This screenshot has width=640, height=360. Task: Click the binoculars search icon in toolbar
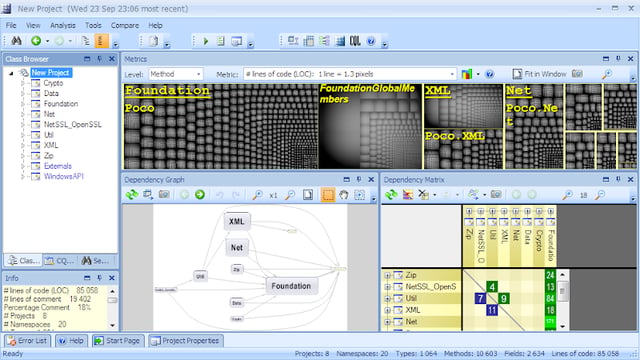(16, 41)
